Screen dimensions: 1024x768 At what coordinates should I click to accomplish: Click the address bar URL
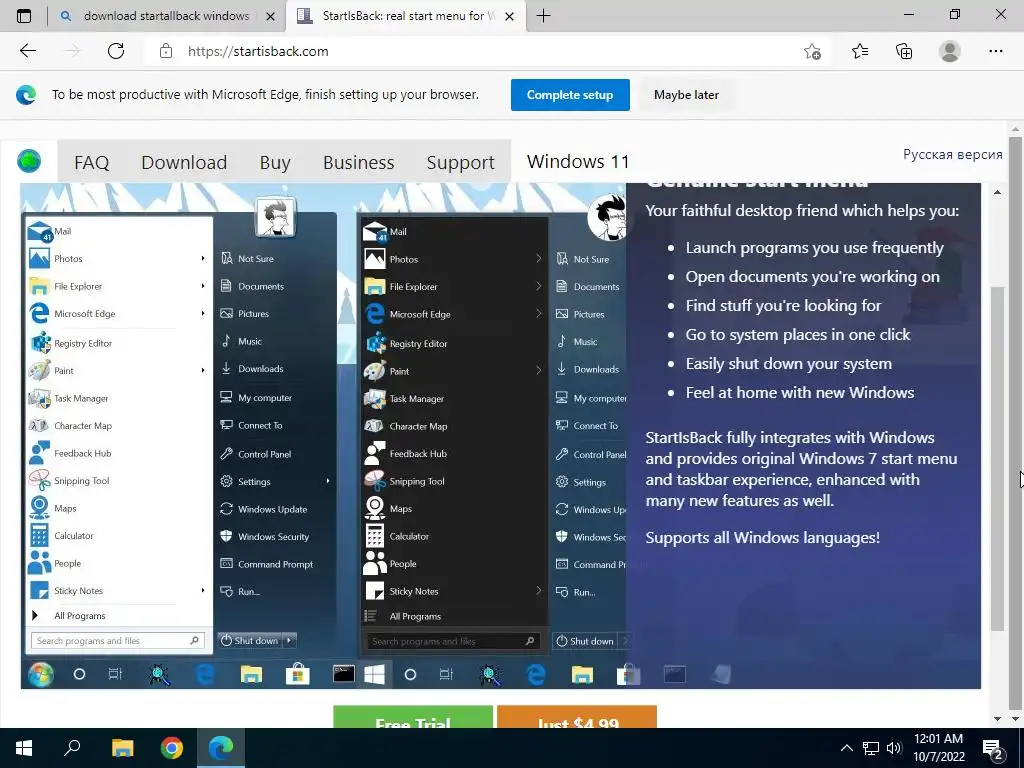(258, 51)
